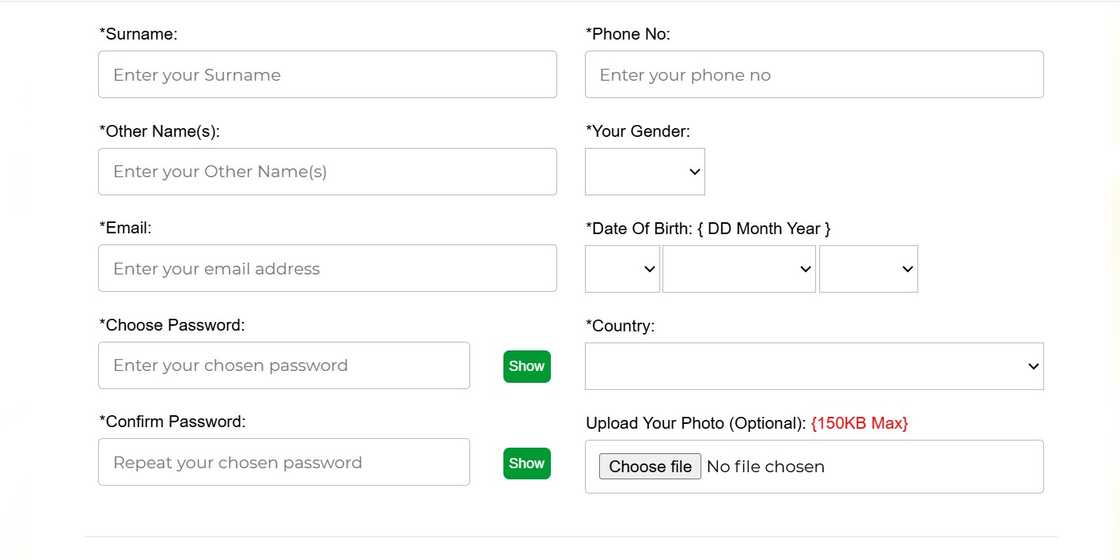1120x560 pixels.
Task: Click the Gender dropdown chevron
Action: [x=696, y=172]
